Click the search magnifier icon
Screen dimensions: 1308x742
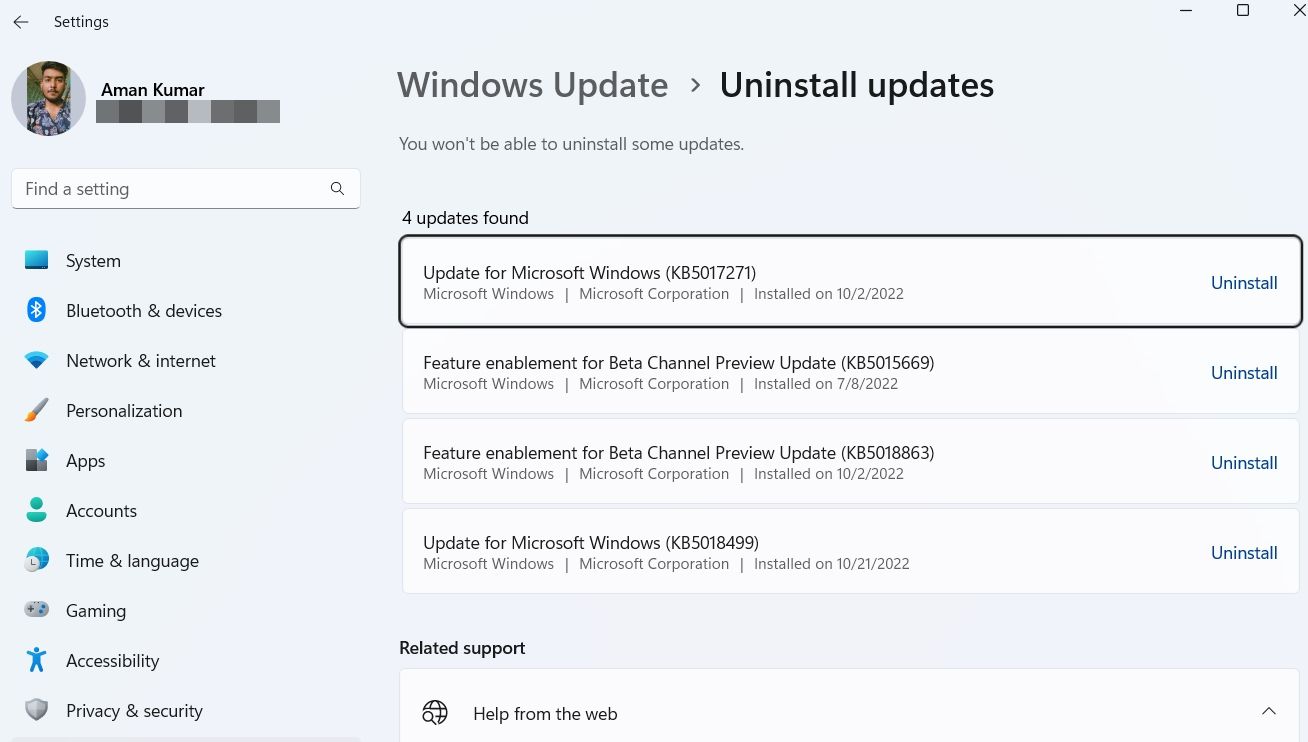point(337,189)
